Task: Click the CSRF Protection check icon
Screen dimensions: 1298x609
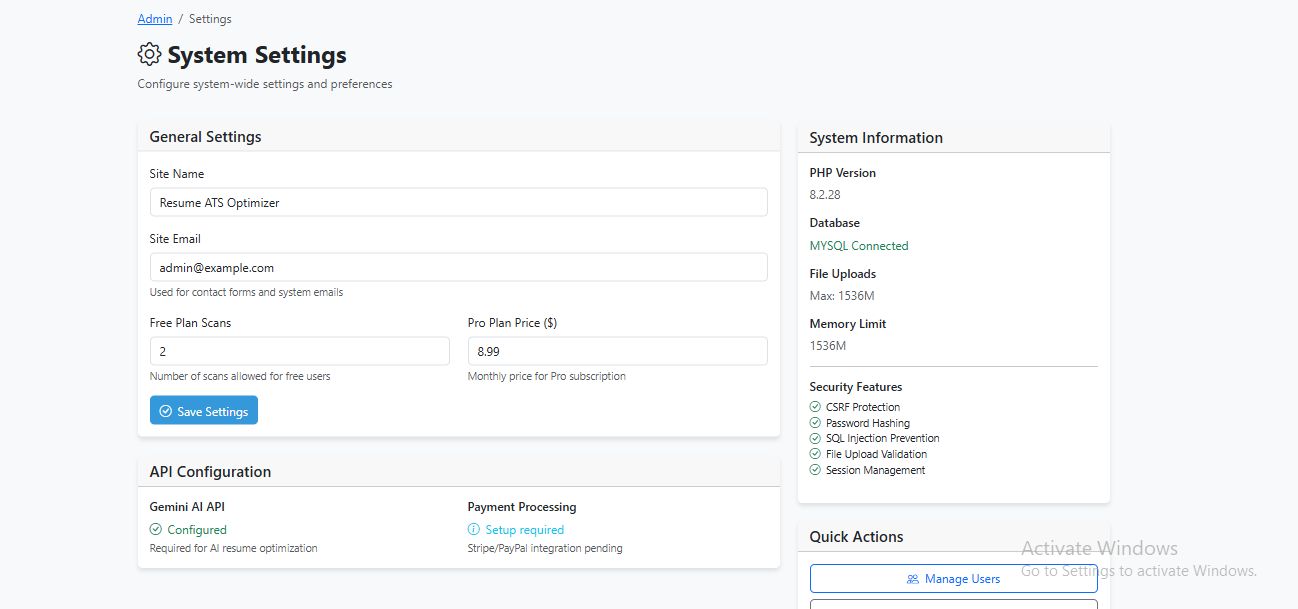Action: [815, 407]
